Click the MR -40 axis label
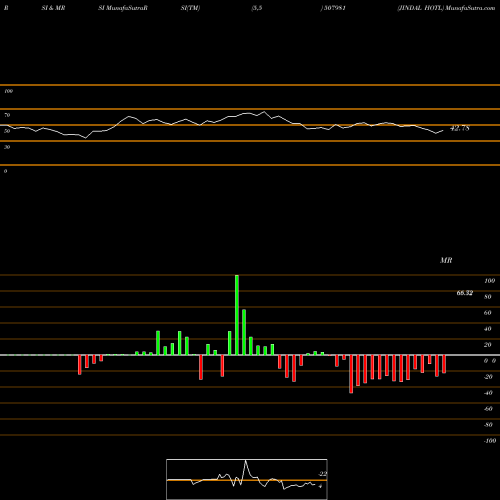The height and width of the screenshot is (500, 500). (x=488, y=393)
